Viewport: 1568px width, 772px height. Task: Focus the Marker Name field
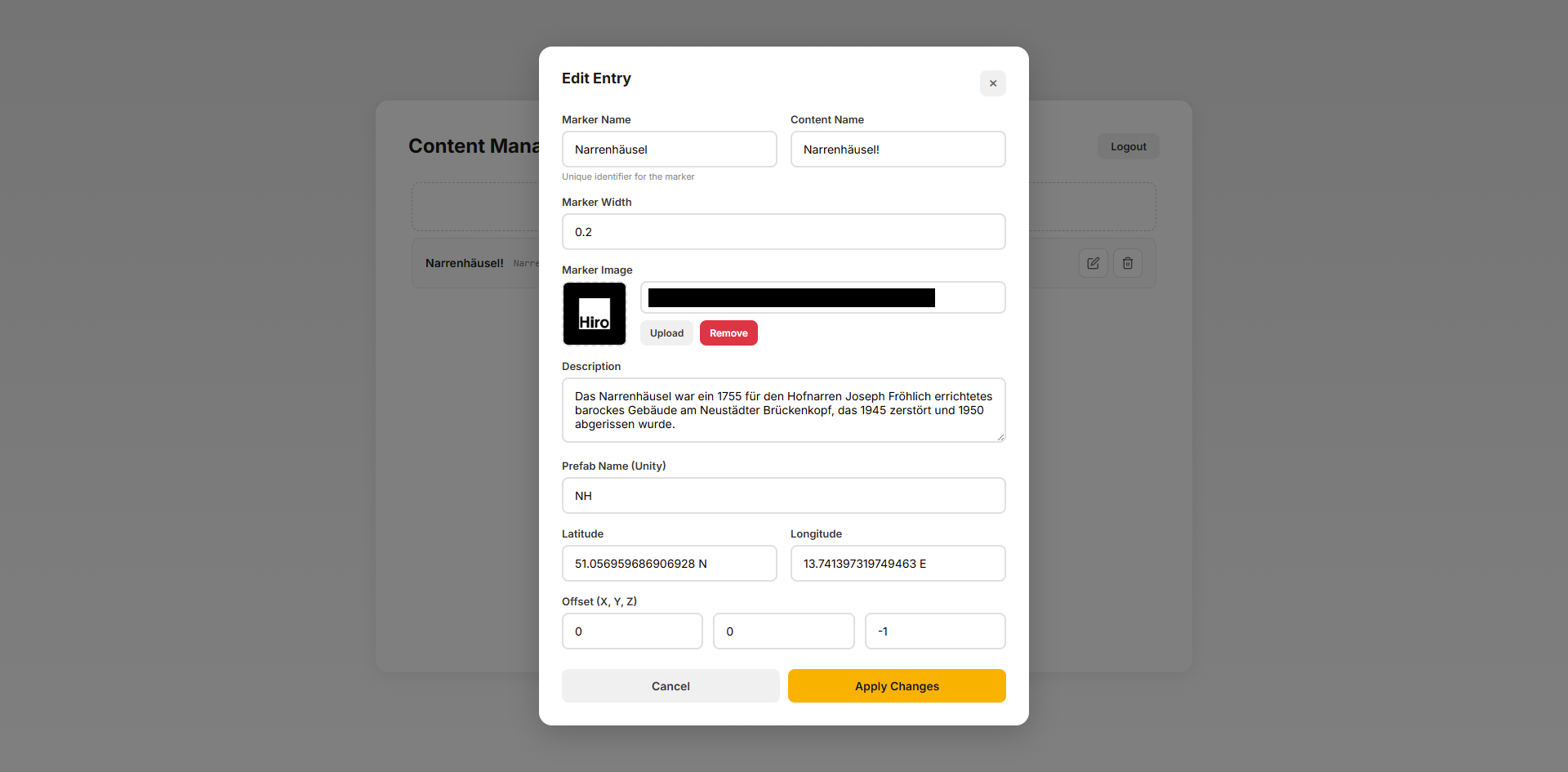(669, 149)
